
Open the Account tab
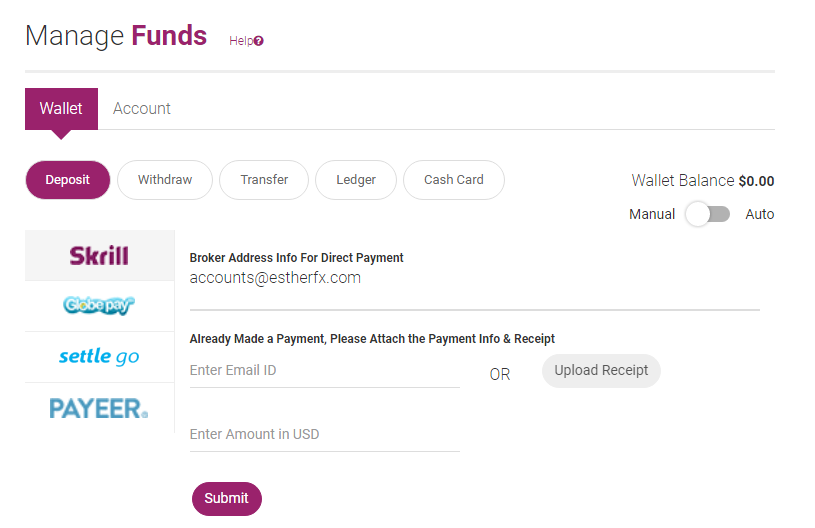click(x=142, y=108)
